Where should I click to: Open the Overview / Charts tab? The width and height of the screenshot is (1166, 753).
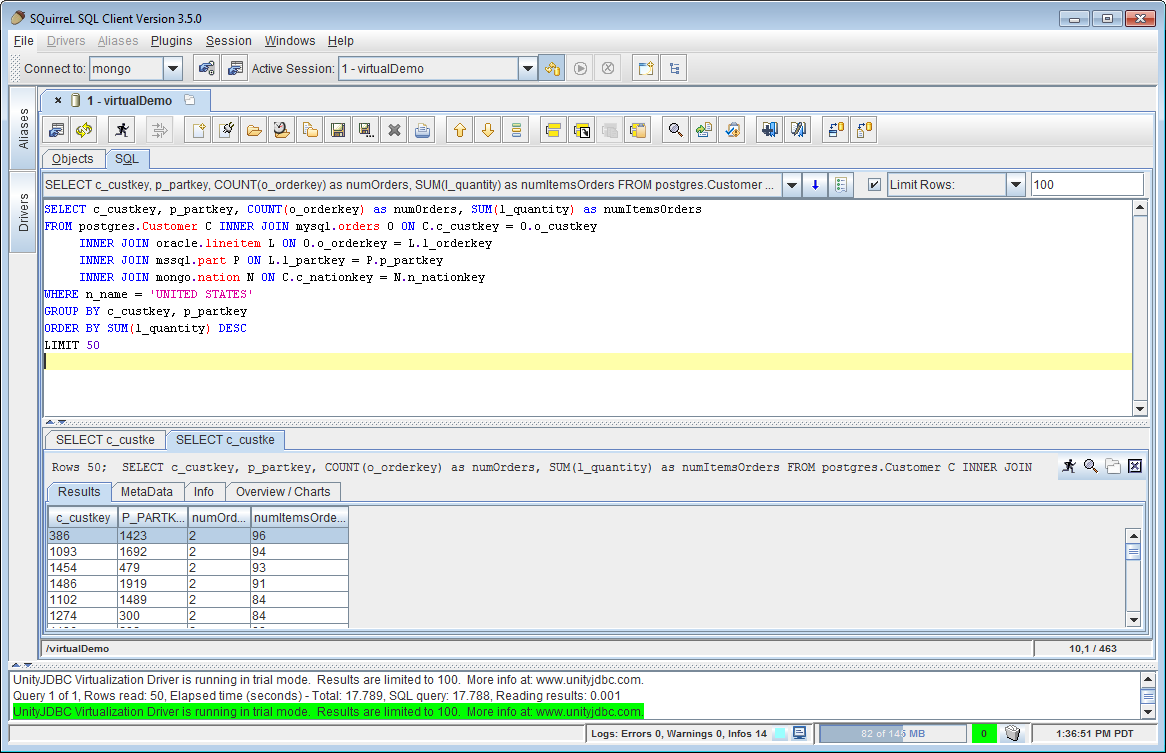[x=283, y=492]
